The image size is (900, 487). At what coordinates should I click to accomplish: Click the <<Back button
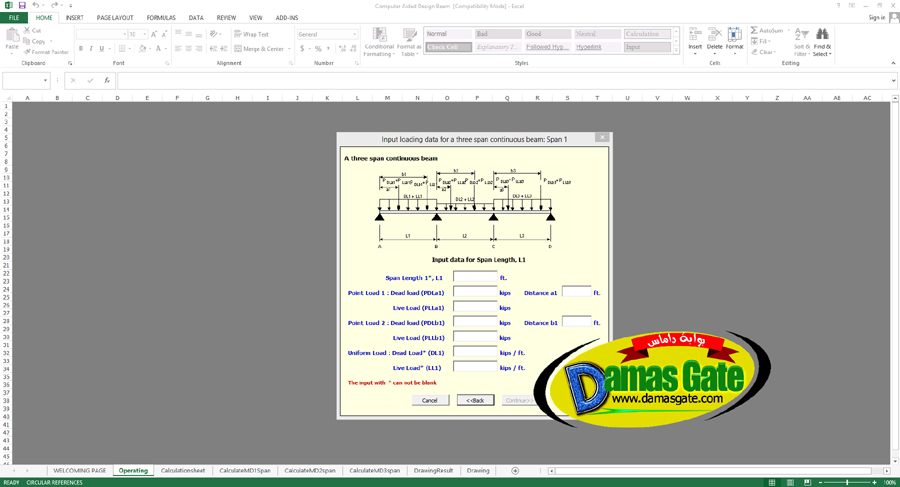[x=475, y=400]
